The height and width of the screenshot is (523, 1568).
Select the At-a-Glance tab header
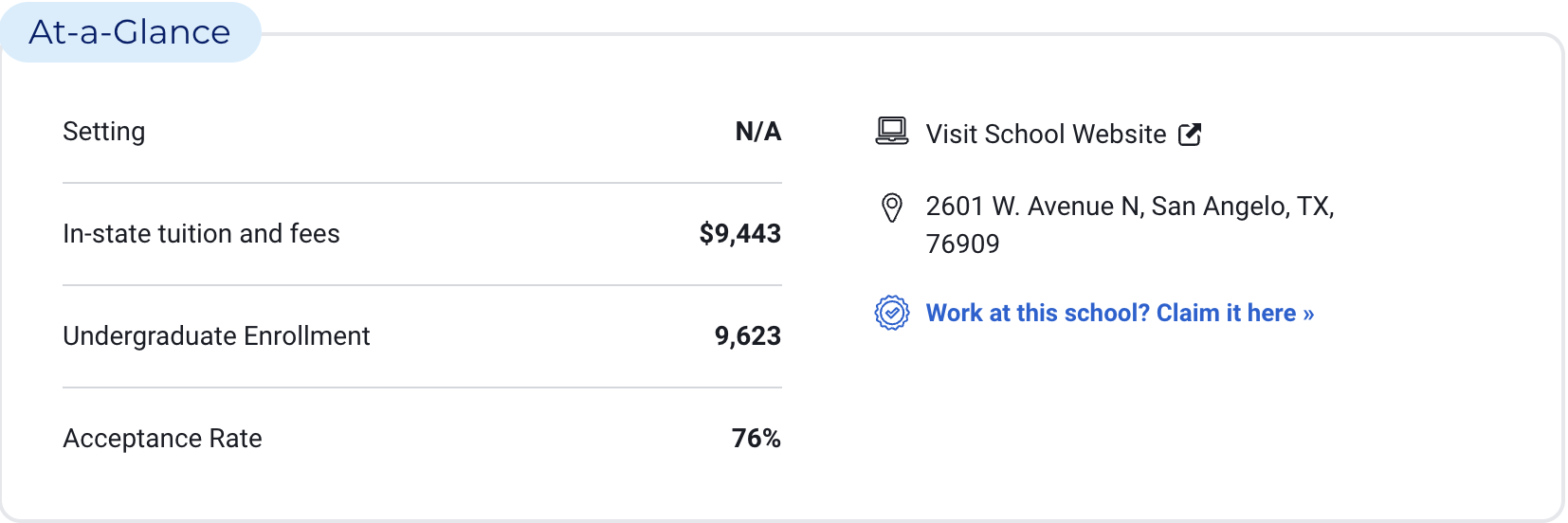(130, 32)
